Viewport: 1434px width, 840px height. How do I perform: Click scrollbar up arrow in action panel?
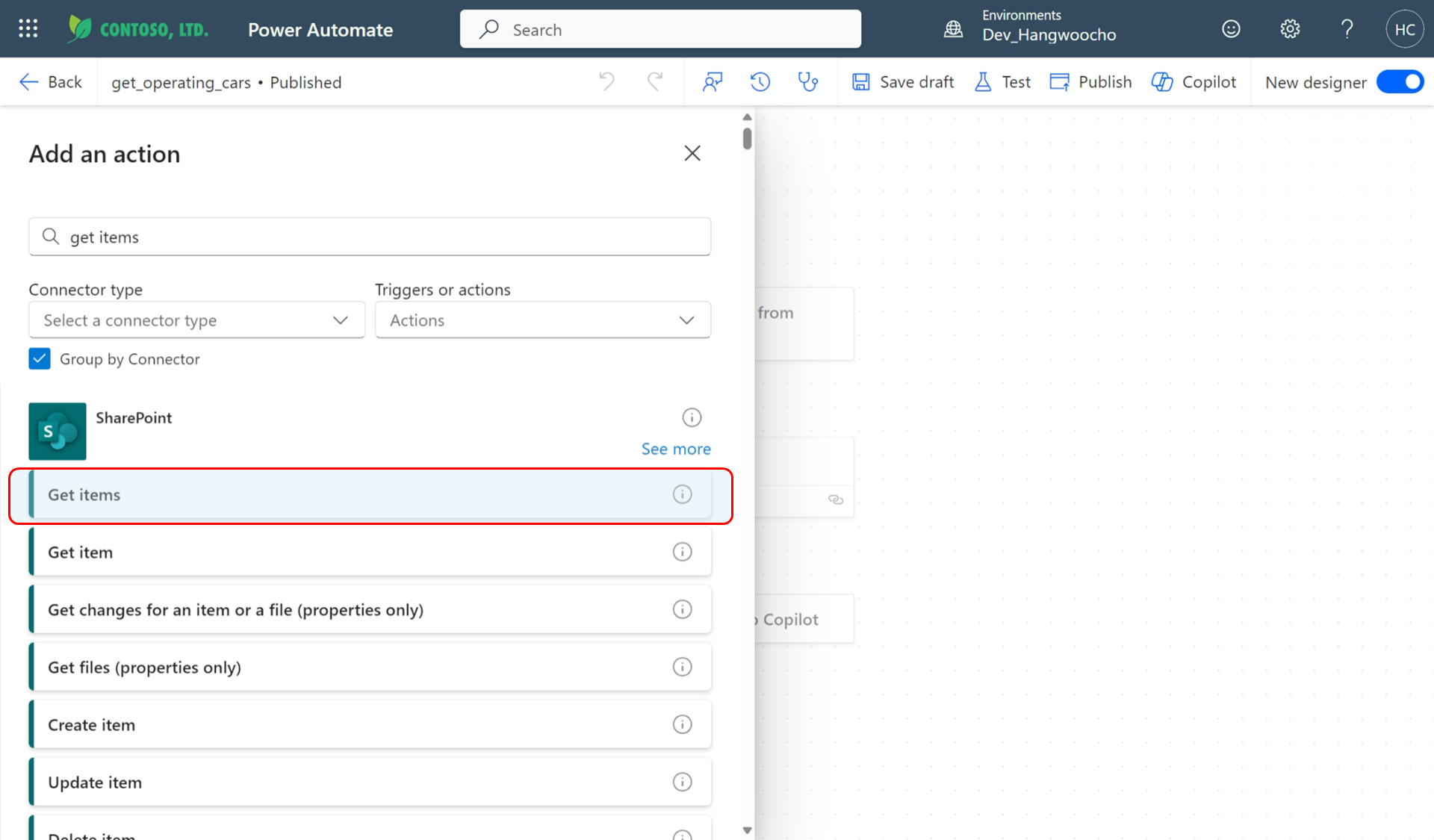747,116
